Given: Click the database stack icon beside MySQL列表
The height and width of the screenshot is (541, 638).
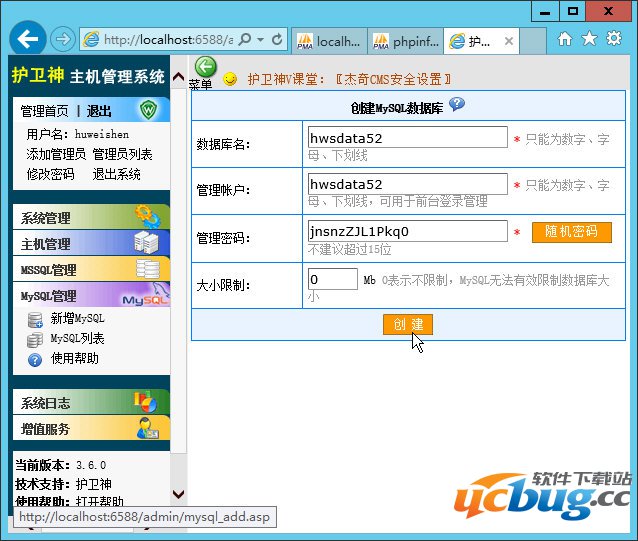Looking at the screenshot, I should pos(35,340).
